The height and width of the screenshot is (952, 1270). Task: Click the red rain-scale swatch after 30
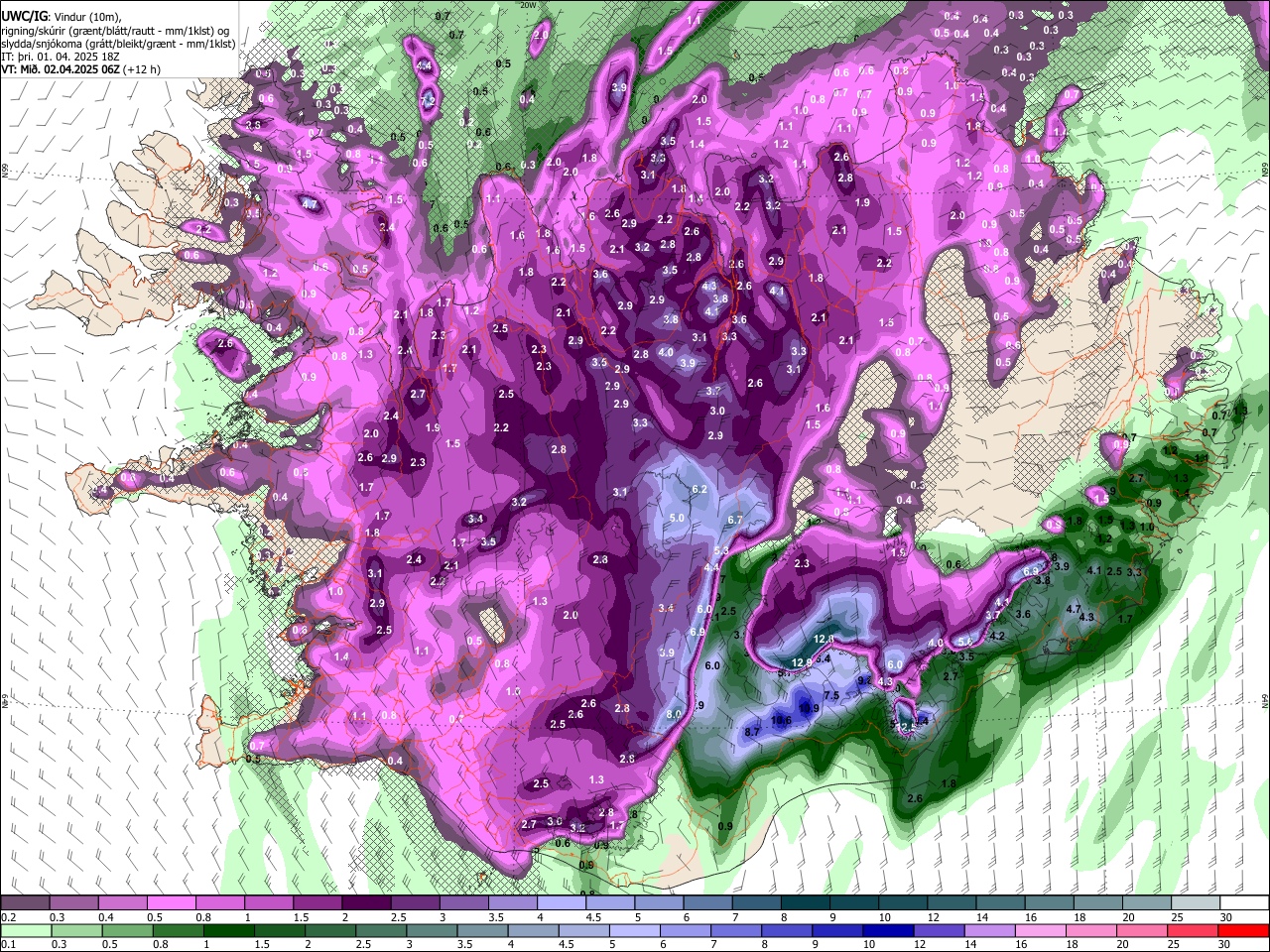click(x=1244, y=930)
